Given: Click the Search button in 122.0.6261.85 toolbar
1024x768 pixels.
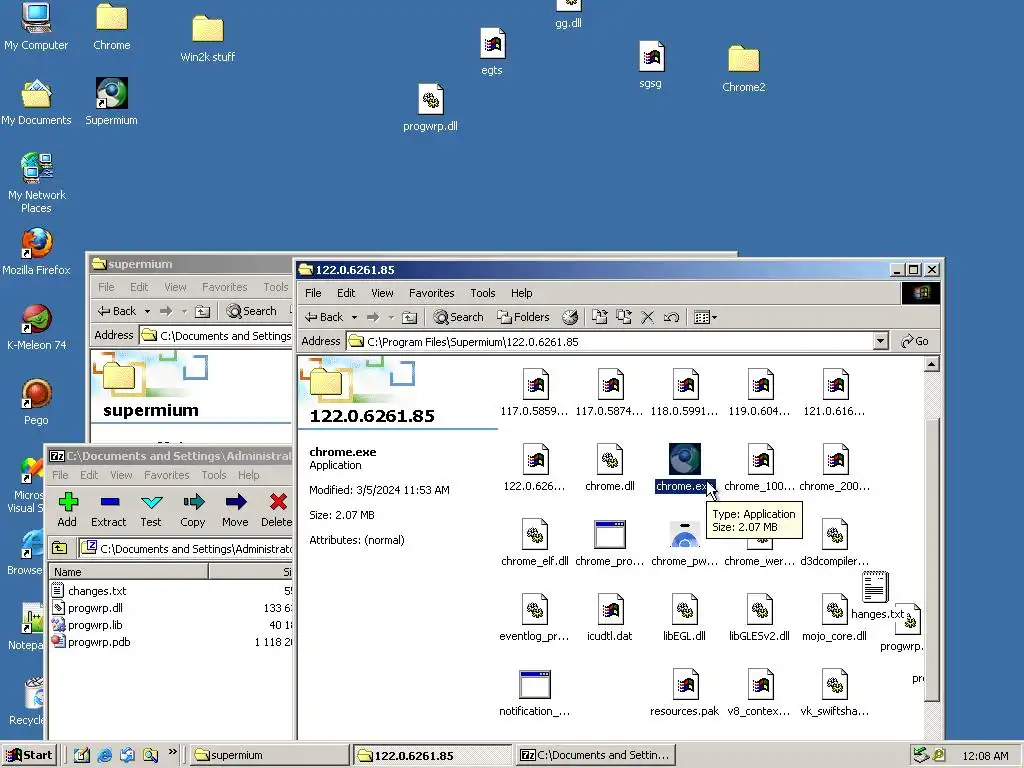Looking at the screenshot, I should pyautogui.click(x=458, y=317).
